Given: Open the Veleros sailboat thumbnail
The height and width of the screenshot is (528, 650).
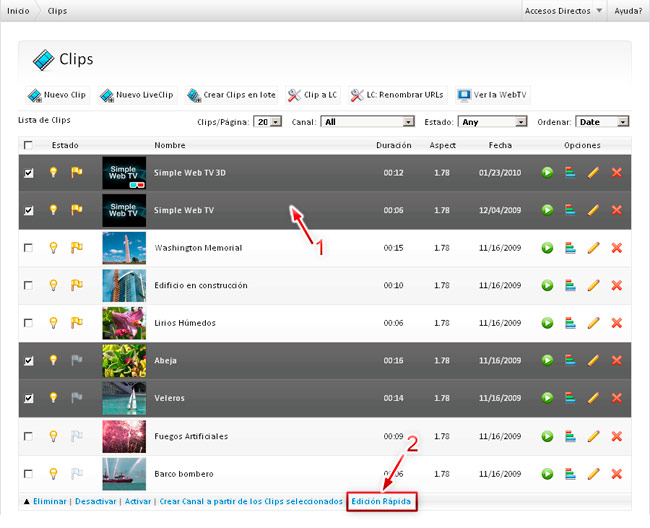Looking at the screenshot, I should click(x=124, y=398).
